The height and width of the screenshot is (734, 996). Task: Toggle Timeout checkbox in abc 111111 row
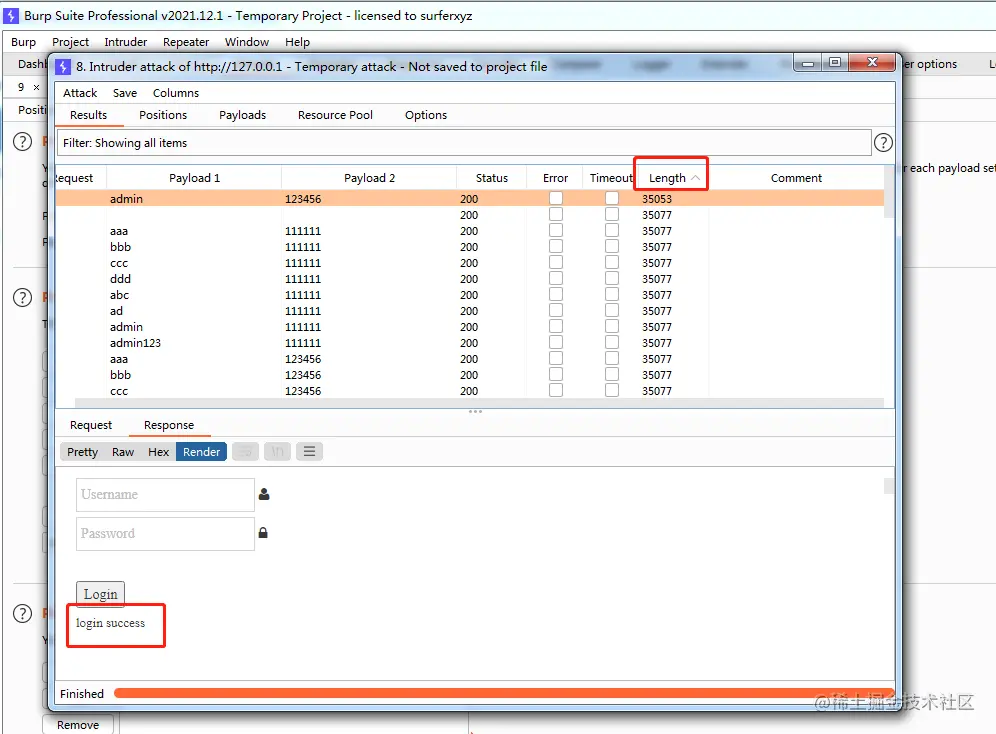click(612, 295)
